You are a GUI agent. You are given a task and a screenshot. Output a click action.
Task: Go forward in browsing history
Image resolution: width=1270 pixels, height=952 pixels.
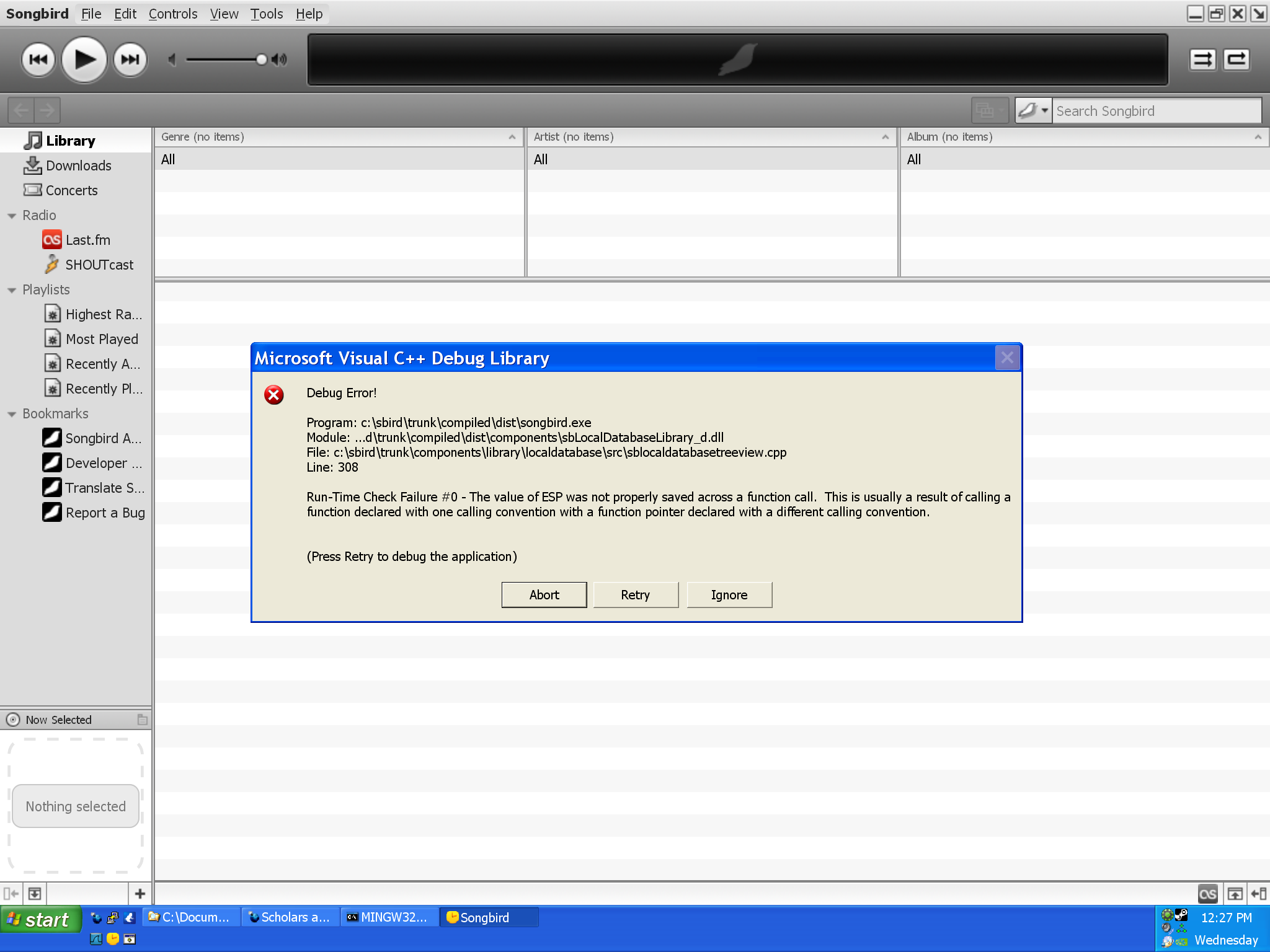point(47,110)
